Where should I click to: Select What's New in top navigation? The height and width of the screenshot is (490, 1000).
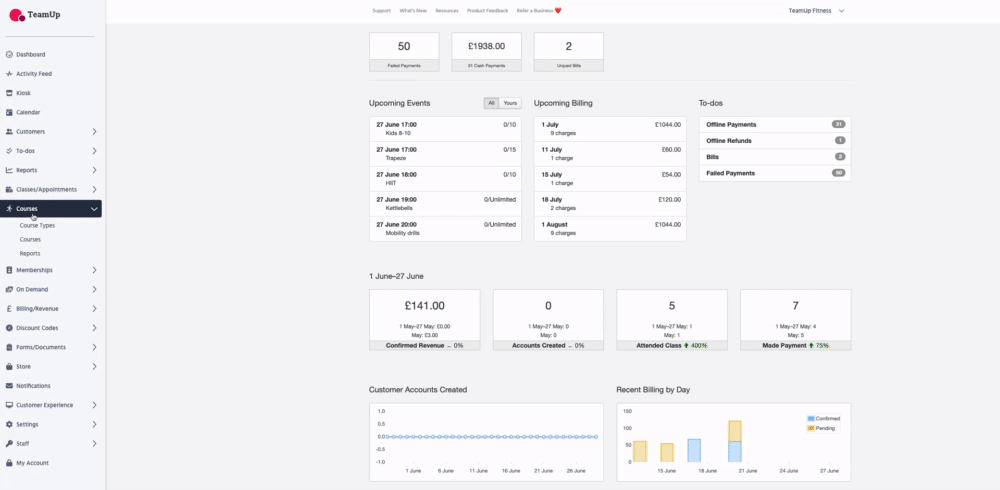tap(413, 10)
